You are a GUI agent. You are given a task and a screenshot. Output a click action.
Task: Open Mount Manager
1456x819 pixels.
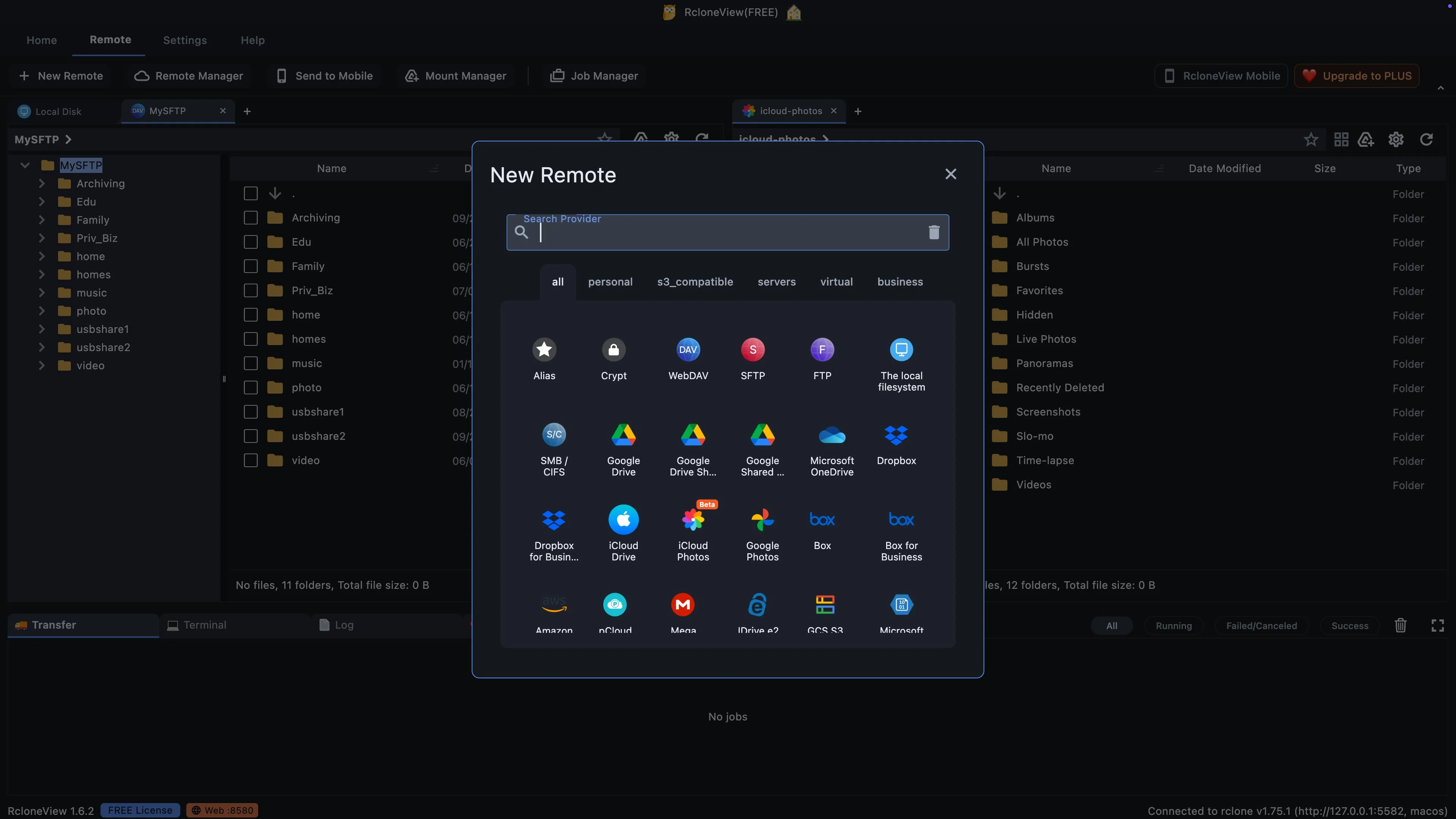tap(455, 76)
